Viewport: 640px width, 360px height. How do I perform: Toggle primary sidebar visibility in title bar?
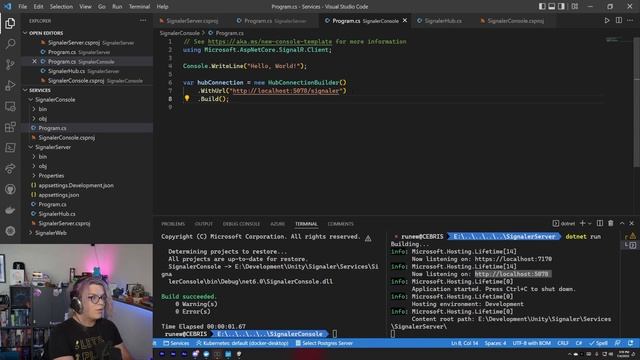(542, 7)
